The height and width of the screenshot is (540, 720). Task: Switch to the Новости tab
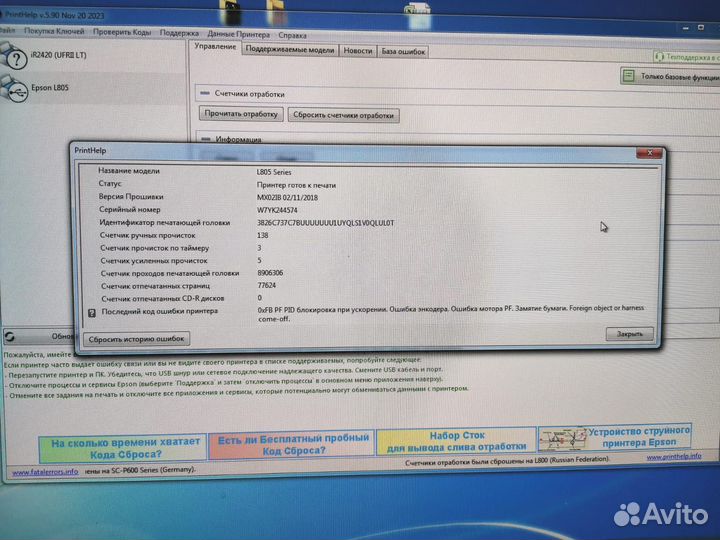tap(358, 51)
